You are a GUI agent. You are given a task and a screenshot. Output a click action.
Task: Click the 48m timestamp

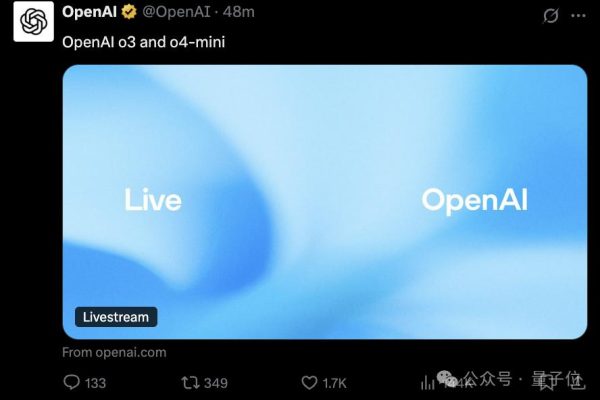tap(239, 12)
